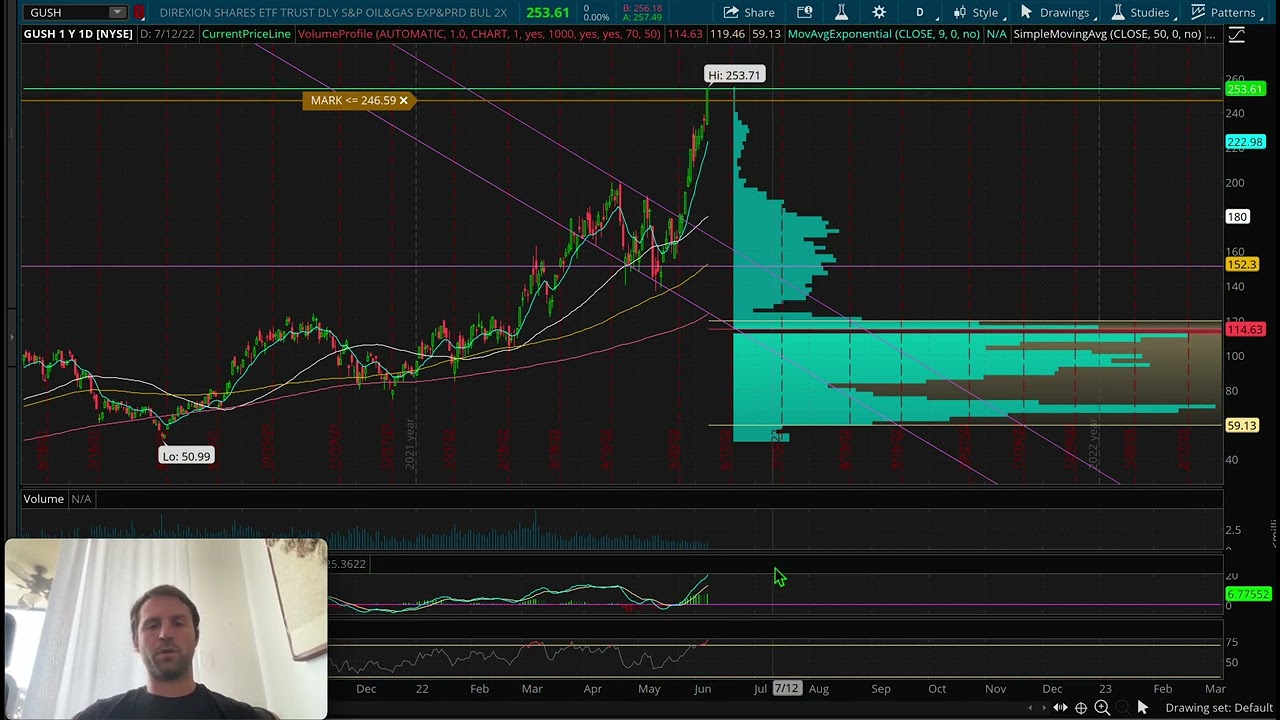
Task: Click the Lo: 50.99 price bubble
Action: [186, 456]
